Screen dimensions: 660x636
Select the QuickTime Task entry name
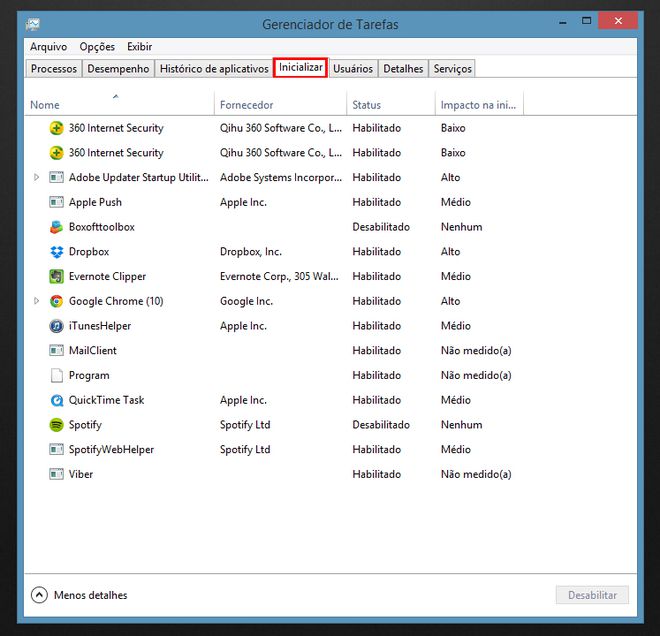[106, 400]
